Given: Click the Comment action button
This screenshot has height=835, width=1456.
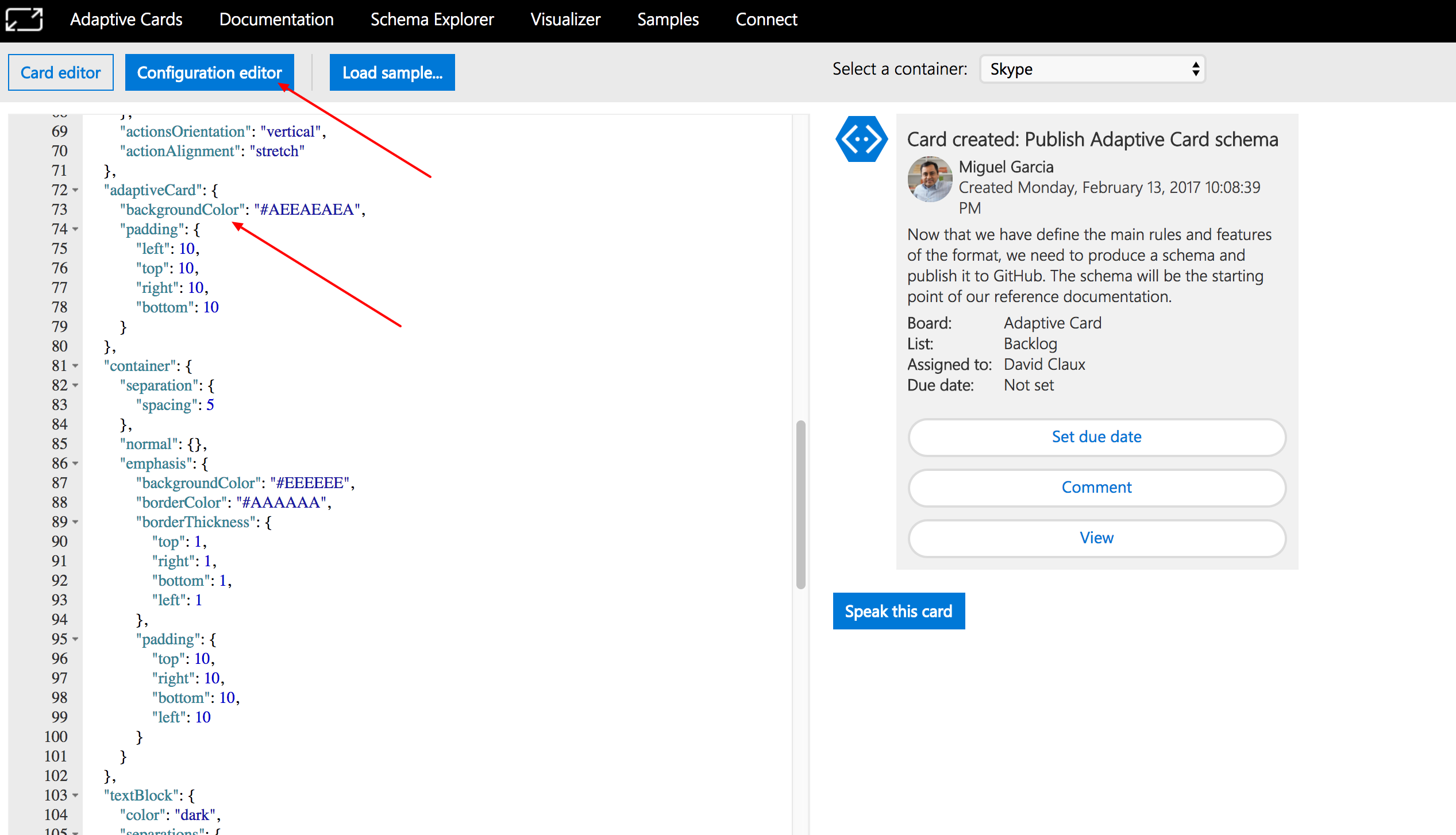Looking at the screenshot, I should (x=1096, y=488).
